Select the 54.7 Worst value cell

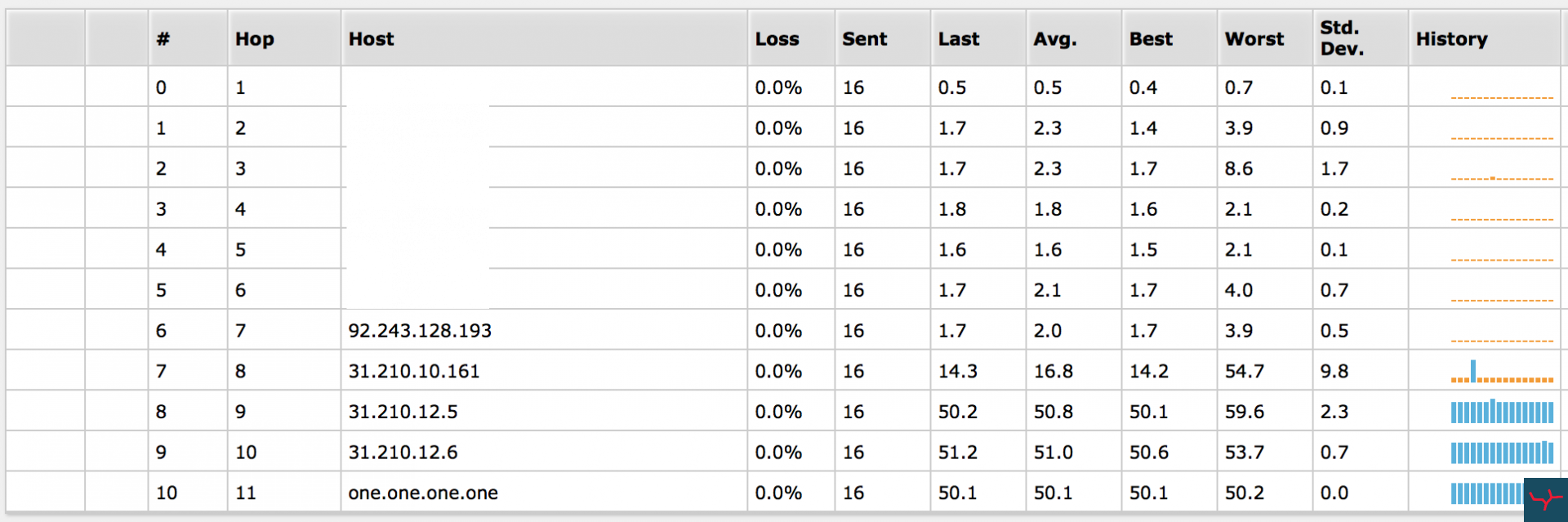point(1245,371)
